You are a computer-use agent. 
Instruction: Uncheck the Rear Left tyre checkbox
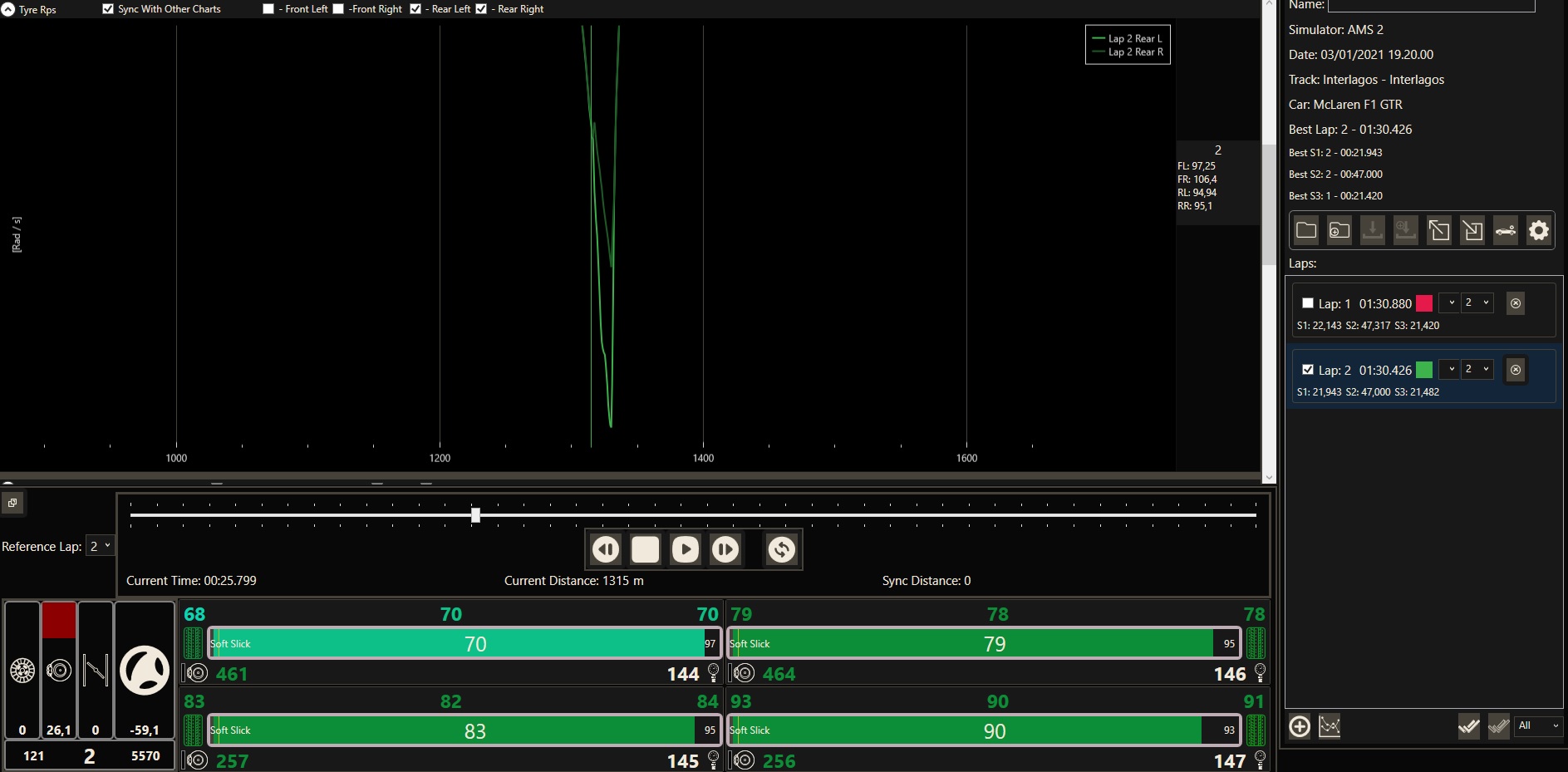(x=415, y=9)
